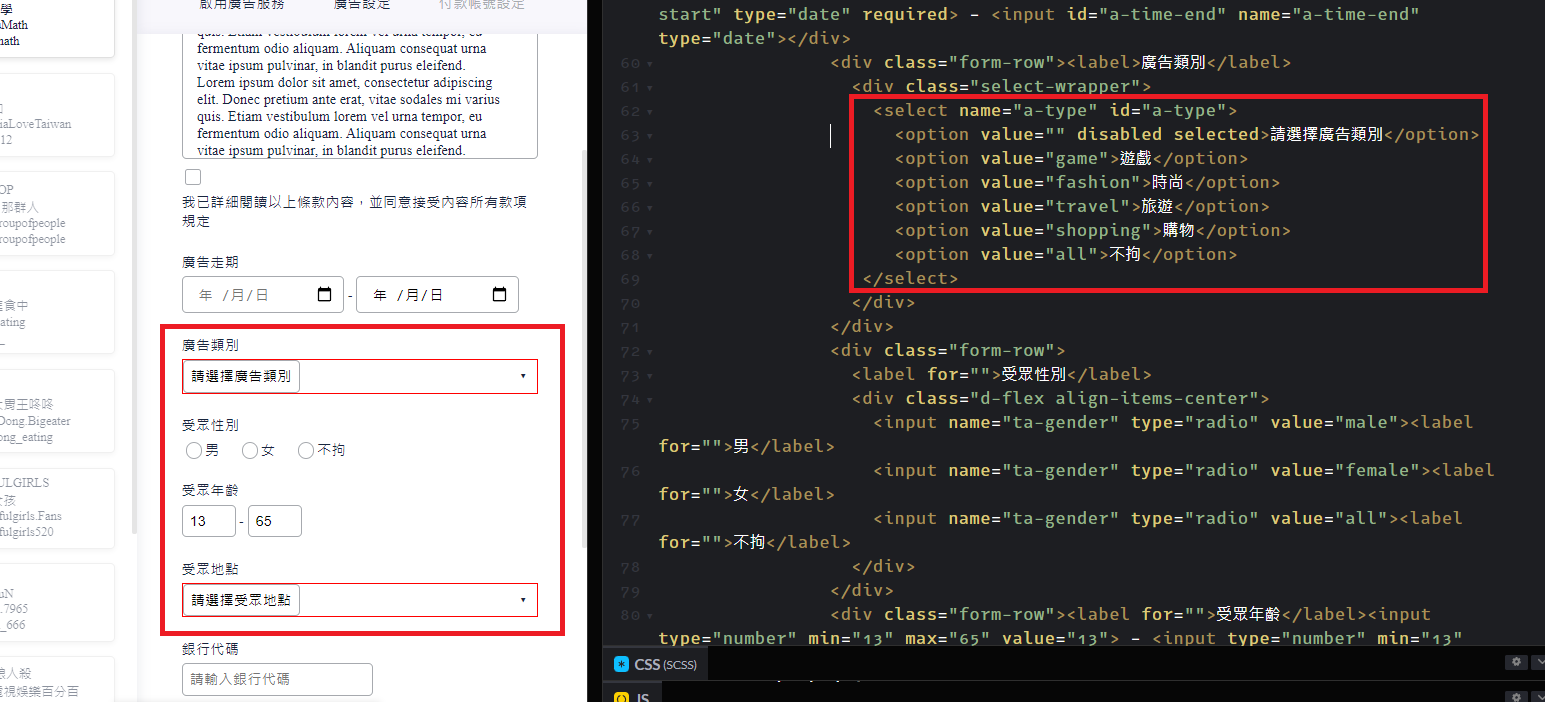Switch to the 啟用廣告服務 tab

tap(241, 5)
